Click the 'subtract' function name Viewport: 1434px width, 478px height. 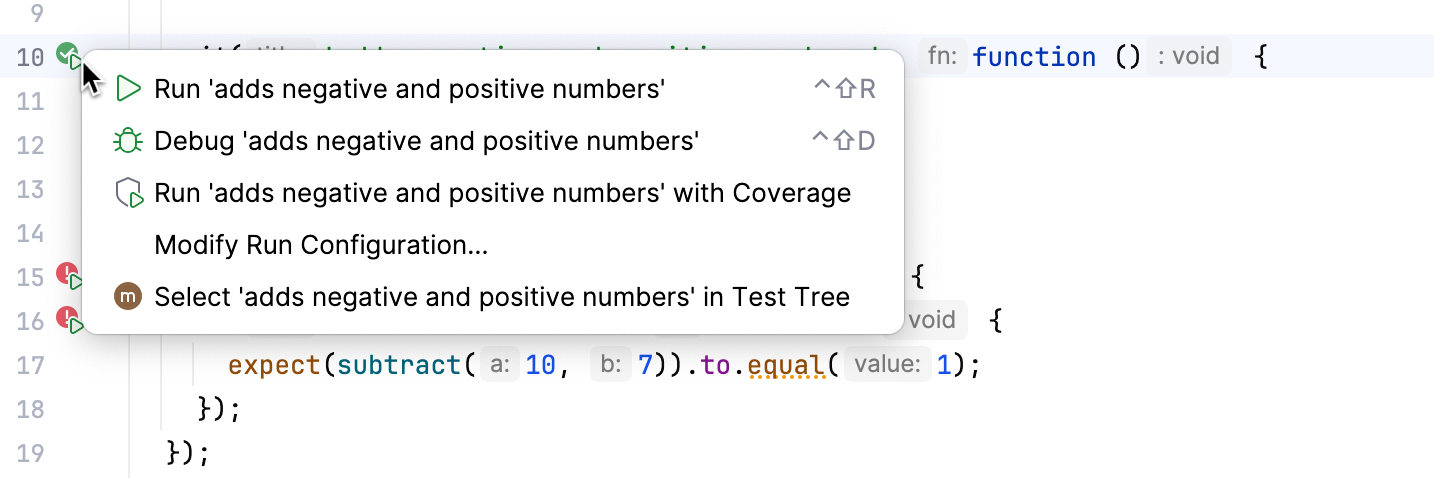point(400,365)
